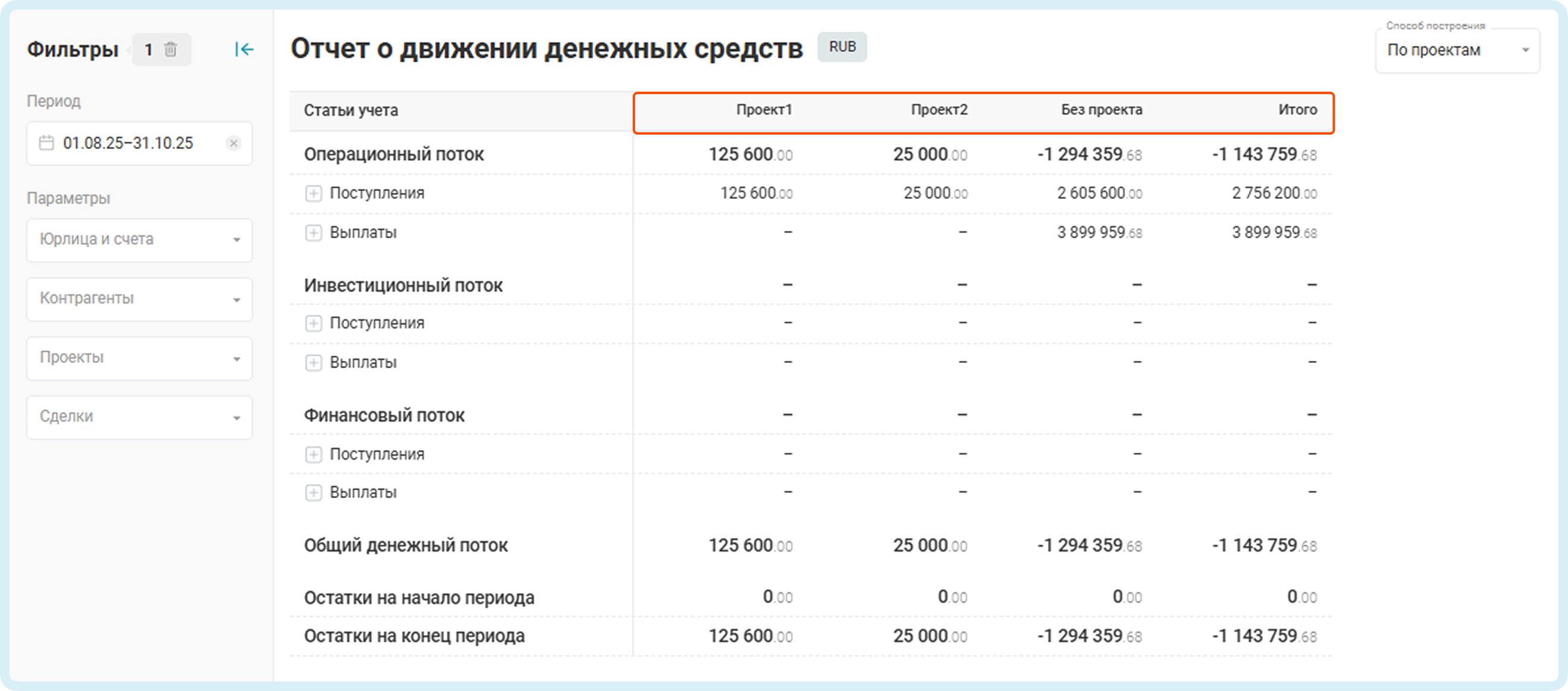Click the calendar icon in period field
The image size is (1568, 691).
[46, 143]
